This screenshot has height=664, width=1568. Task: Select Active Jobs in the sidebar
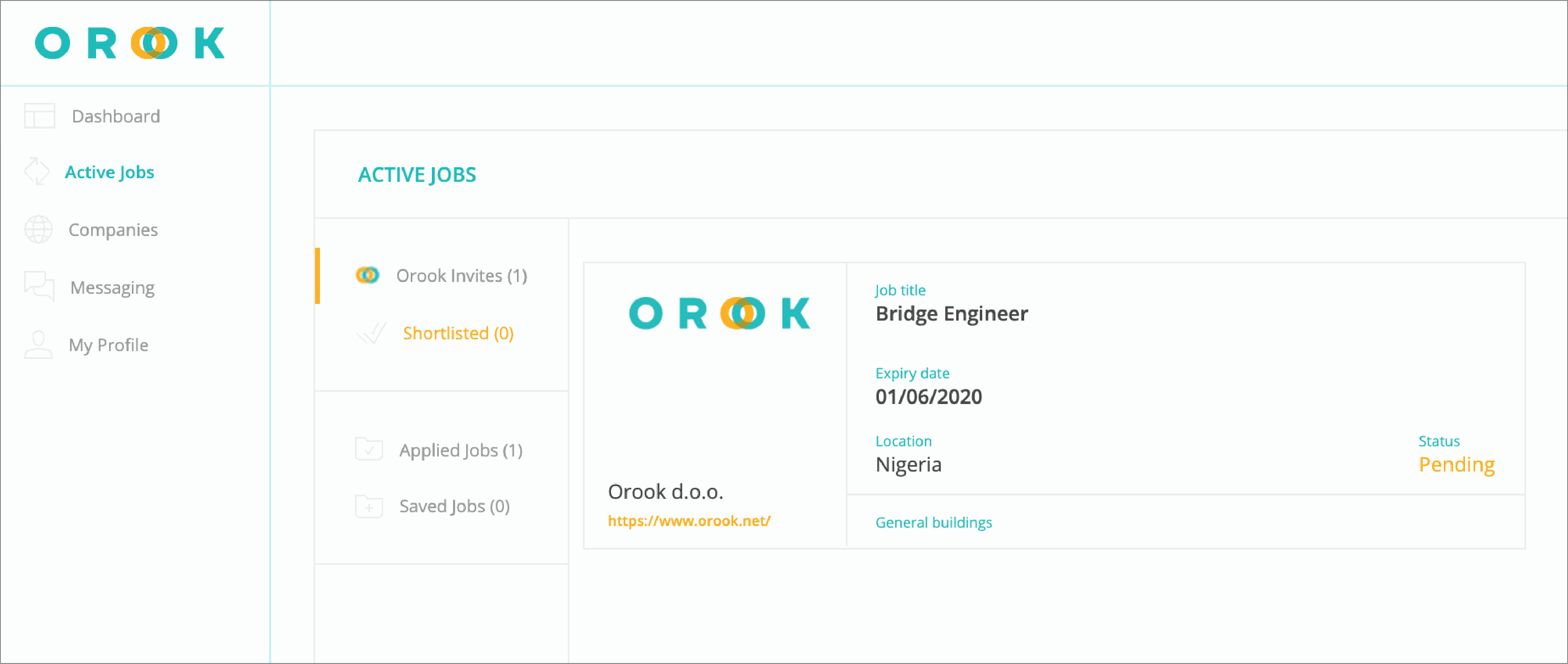109,172
